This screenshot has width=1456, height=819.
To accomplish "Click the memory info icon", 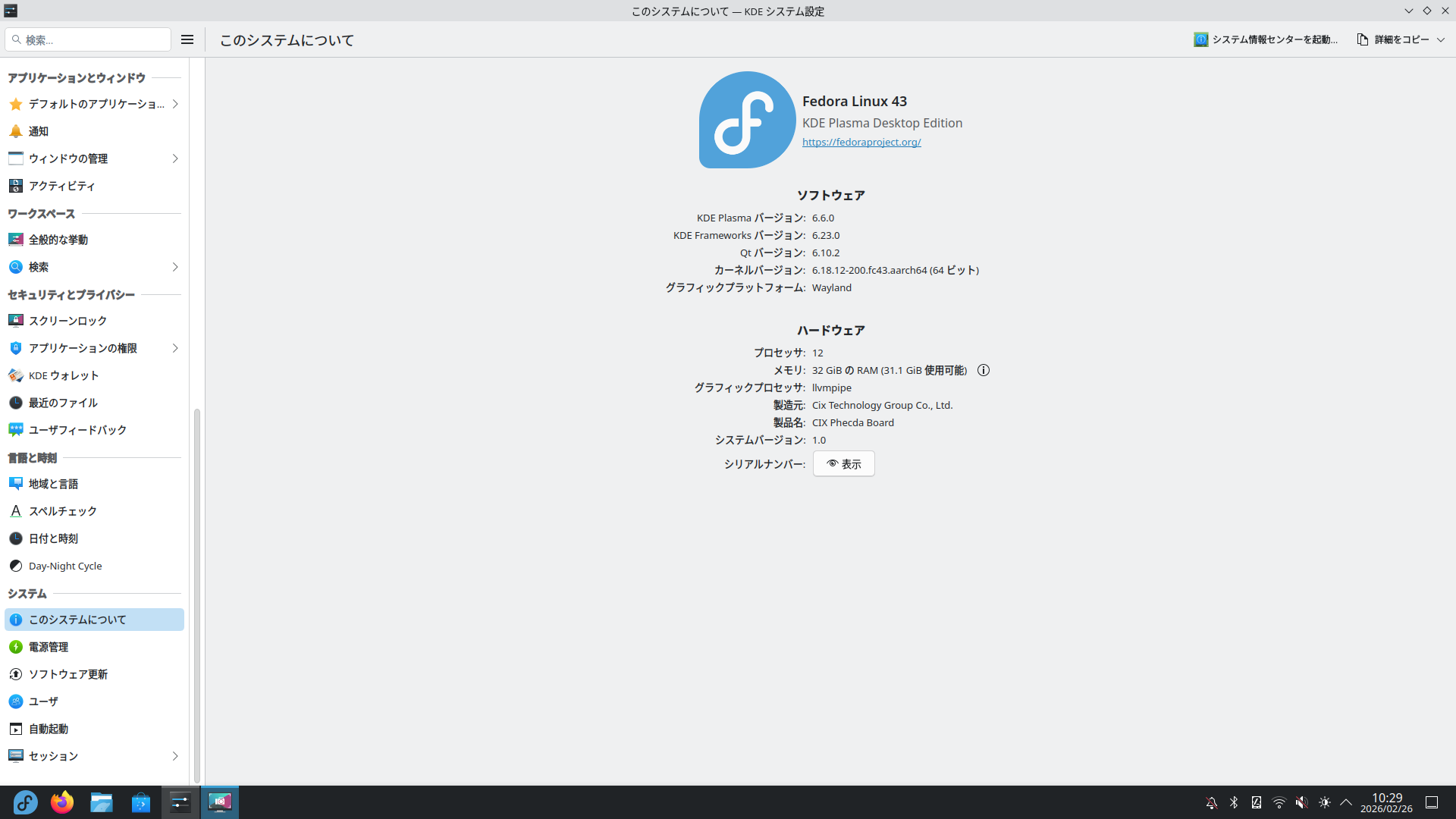I will click(984, 370).
